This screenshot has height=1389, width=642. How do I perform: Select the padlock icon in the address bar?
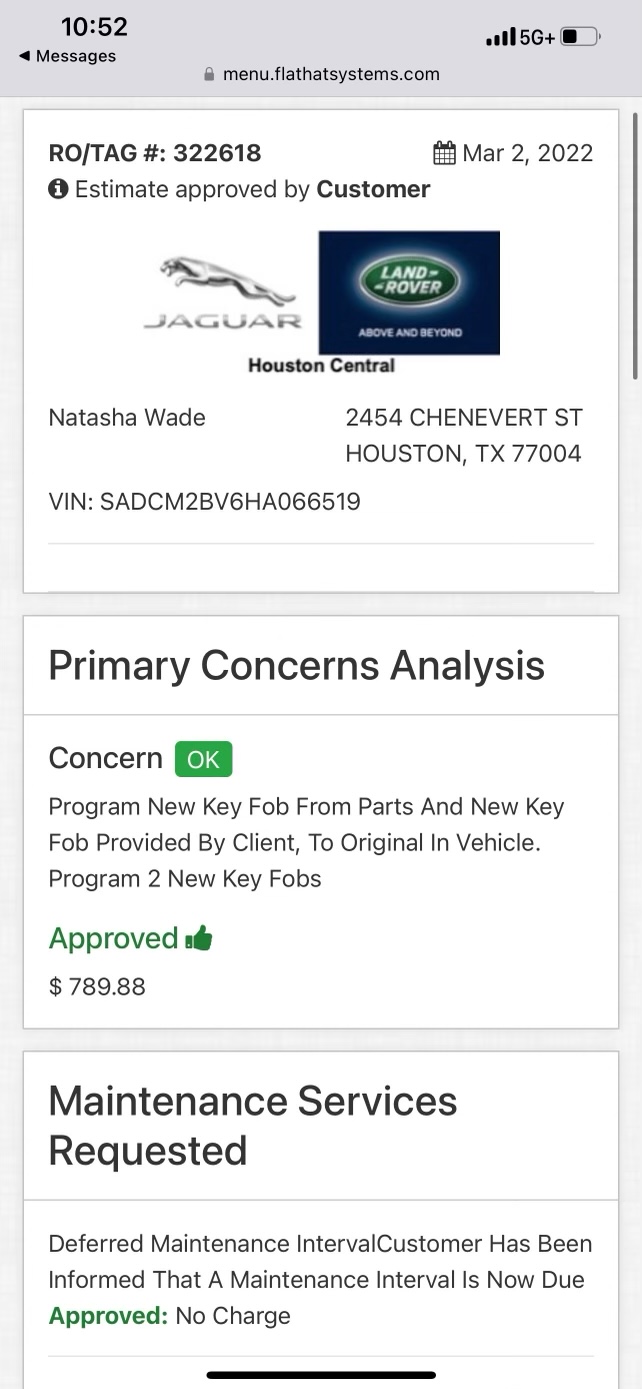tap(209, 73)
